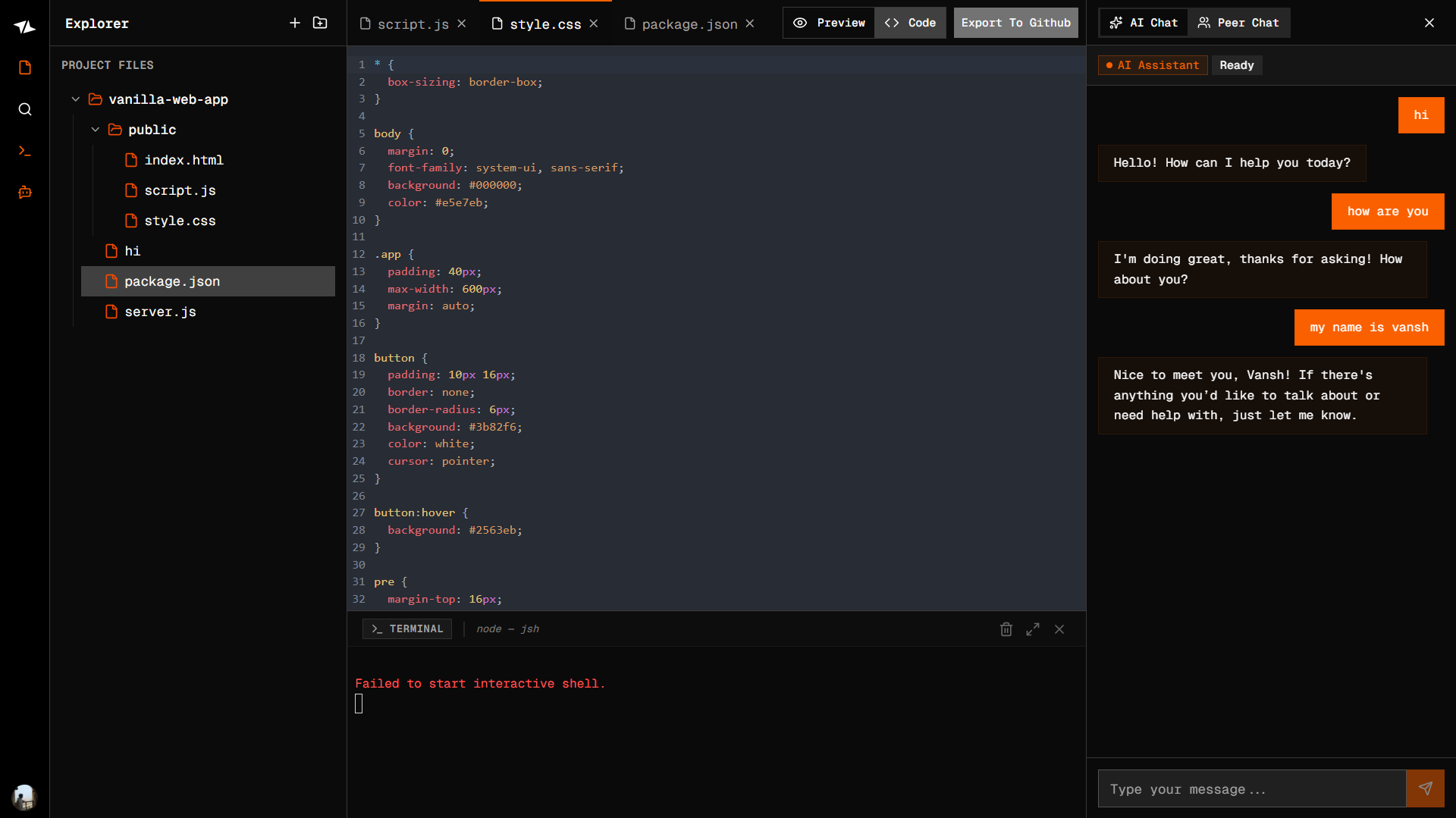Viewport: 1456px width, 818px height.
Task: Select the AI bot icon in the sidebar
Action: [x=24, y=193]
